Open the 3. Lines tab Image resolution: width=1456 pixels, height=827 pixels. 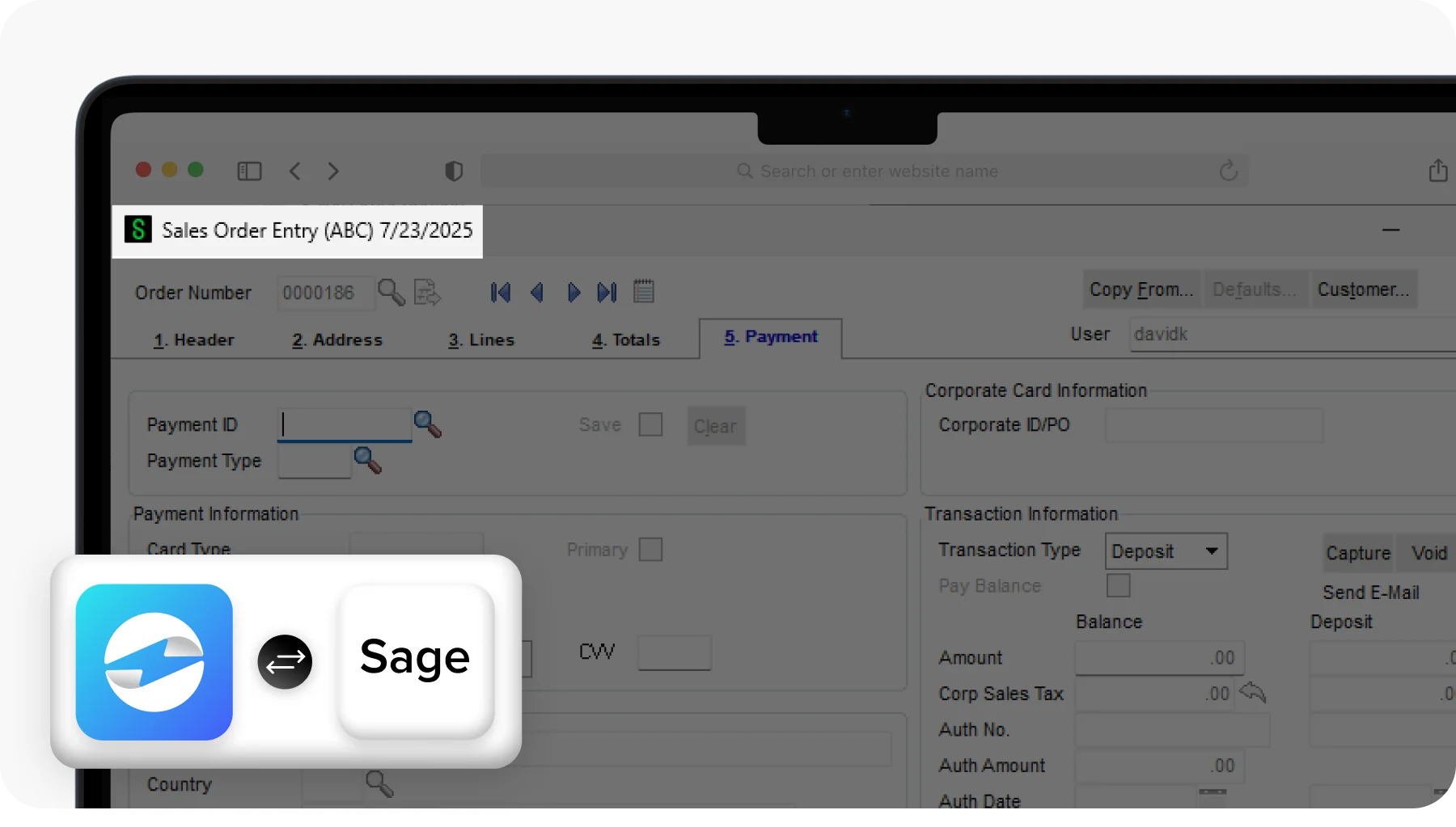pos(481,340)
